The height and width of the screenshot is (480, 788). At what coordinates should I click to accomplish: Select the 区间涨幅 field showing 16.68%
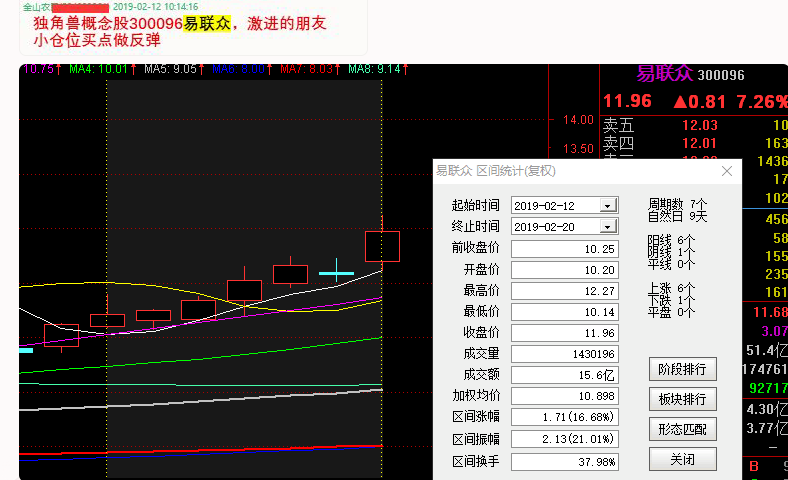(565, 417)
